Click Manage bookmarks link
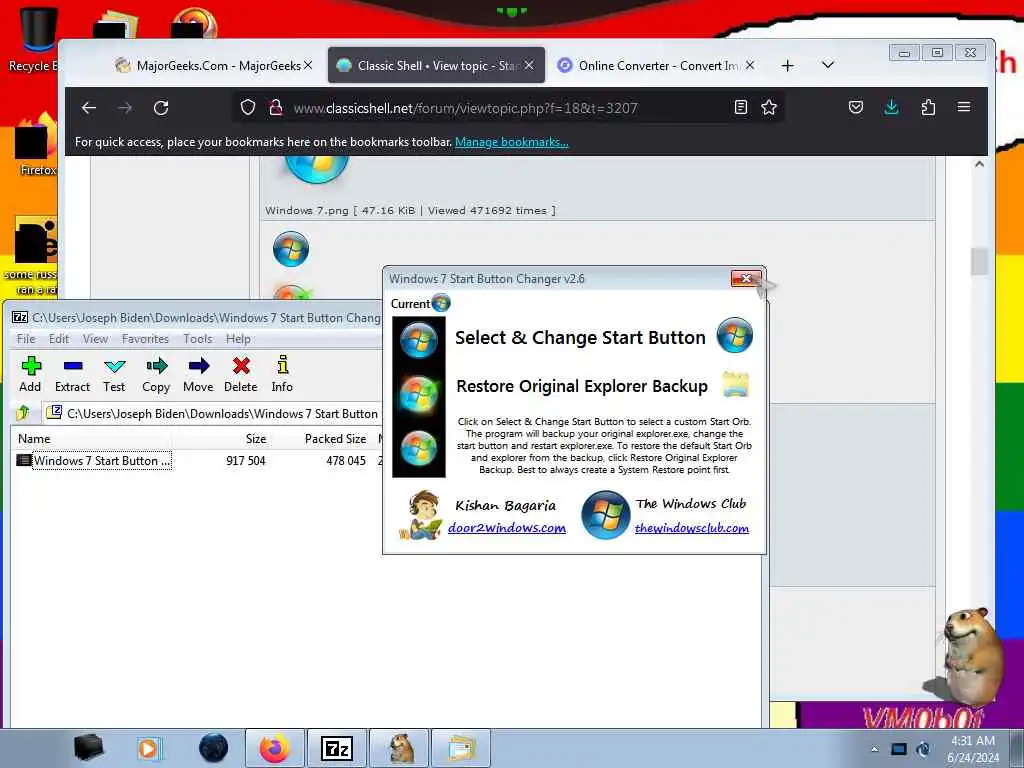This screenshot has height=768, width=1024. tap(512, 142)
